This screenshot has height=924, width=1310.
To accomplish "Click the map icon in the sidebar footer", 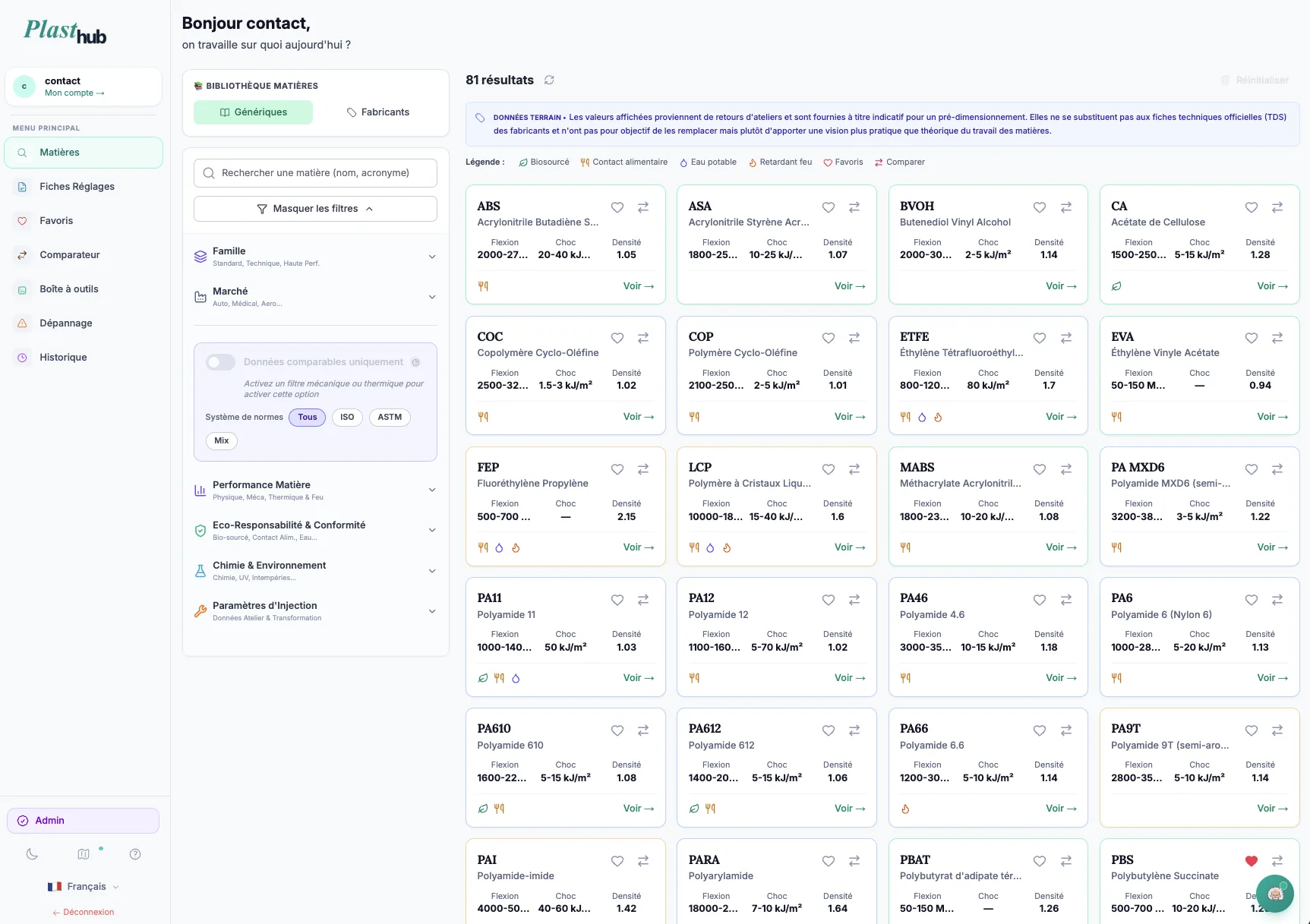I will coord(84,854).
